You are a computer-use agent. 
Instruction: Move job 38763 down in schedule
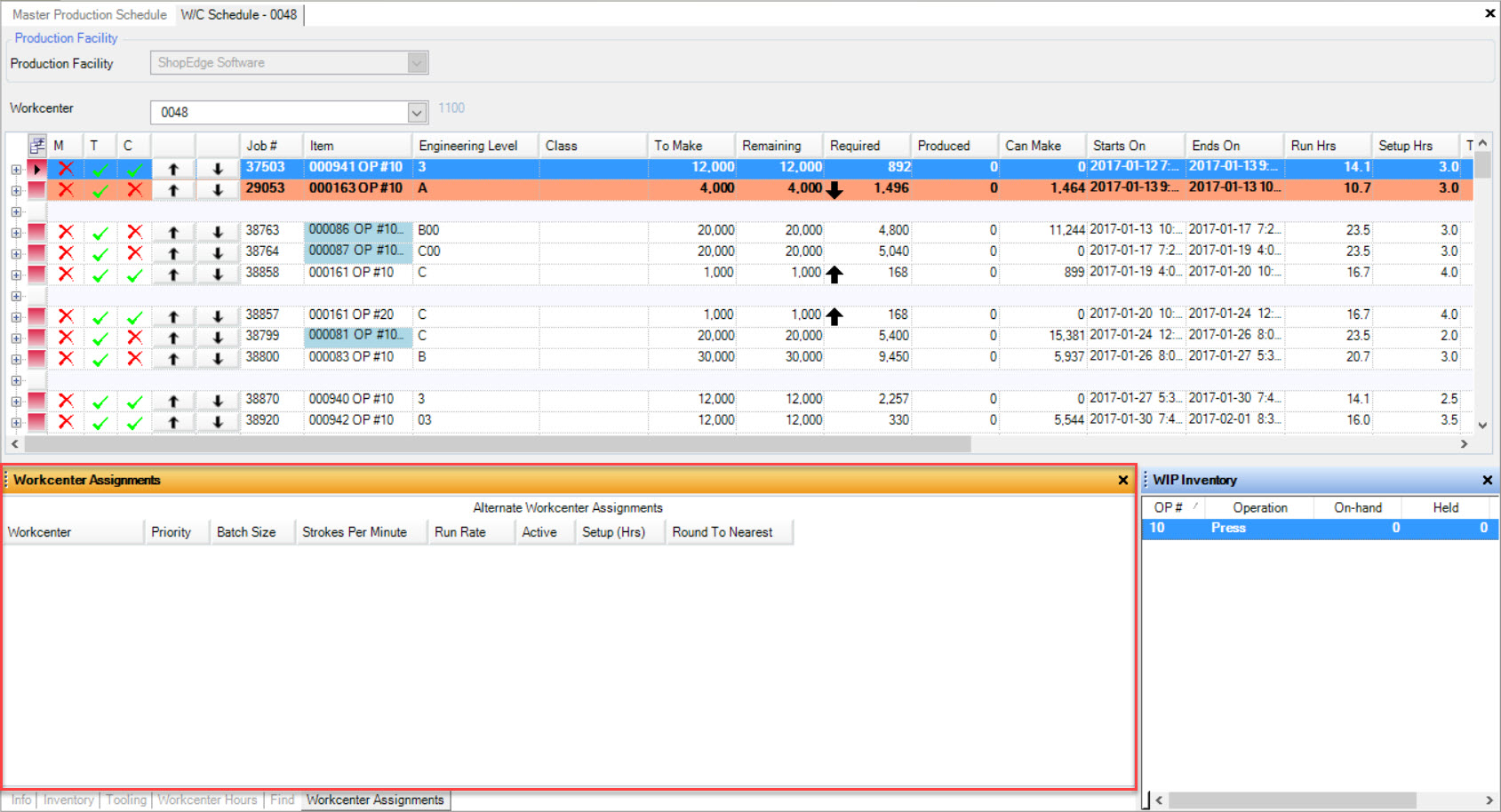pos(218,232)
